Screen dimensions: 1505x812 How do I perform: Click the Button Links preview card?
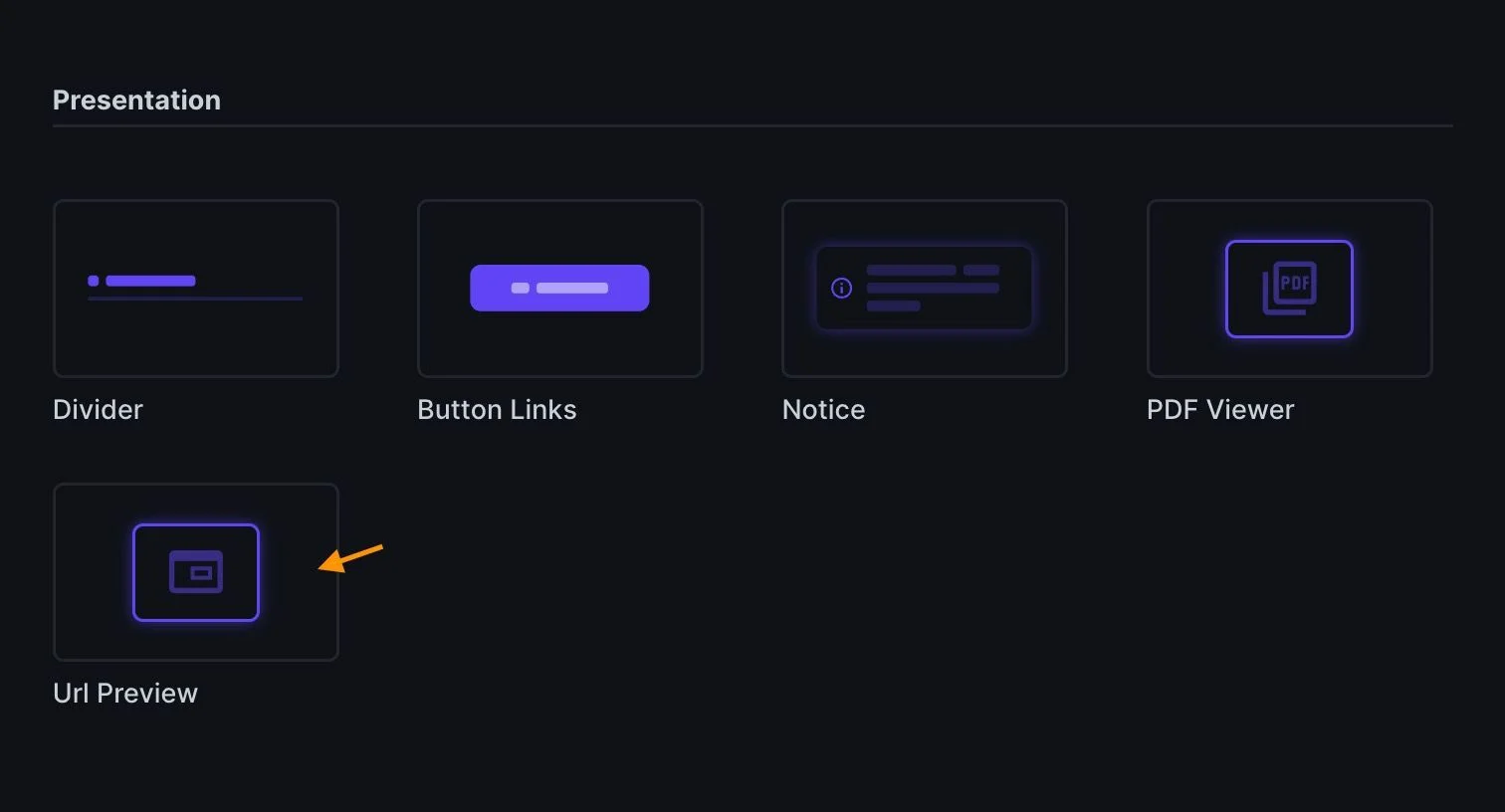point(560,289)
